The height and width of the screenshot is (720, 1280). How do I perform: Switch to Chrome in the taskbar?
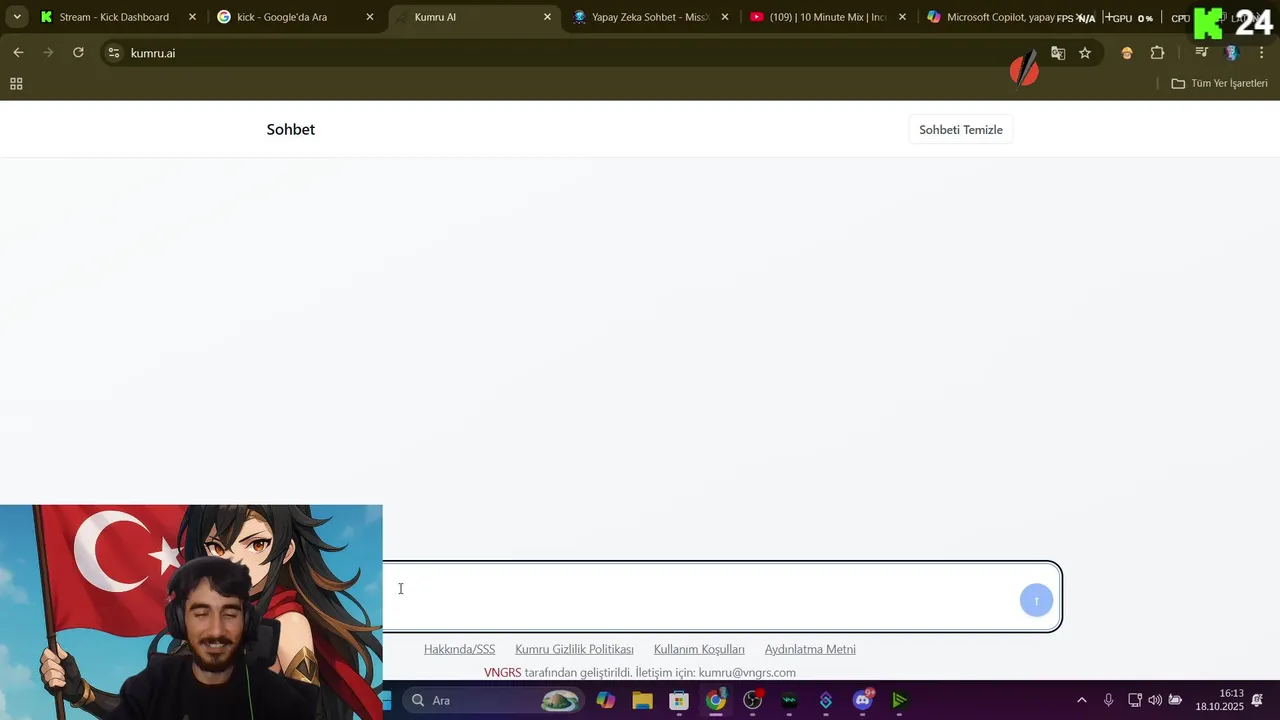click(x=715, y=701)
